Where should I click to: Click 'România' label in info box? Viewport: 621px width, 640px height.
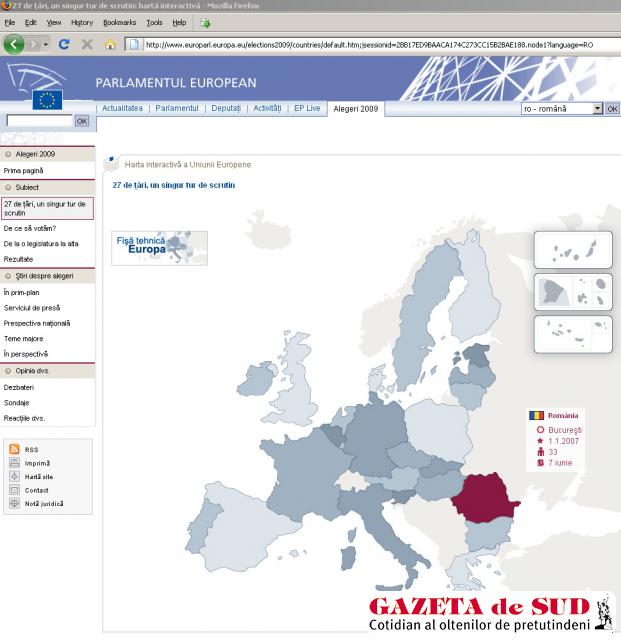563,416
